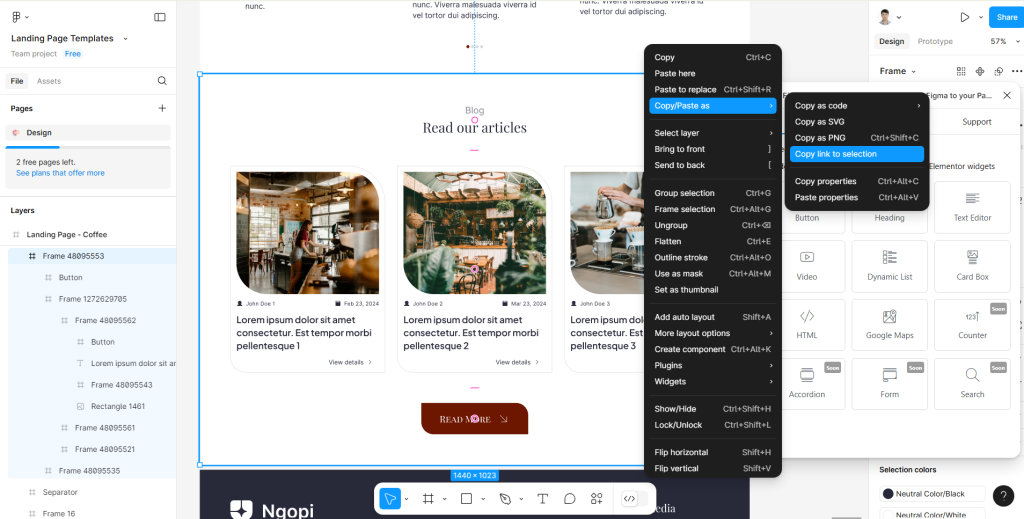Image resolution: width=1024 pixels, height=519 pixels.
Task: Click the Read More button on canvas
Action: tap(474, 418)
